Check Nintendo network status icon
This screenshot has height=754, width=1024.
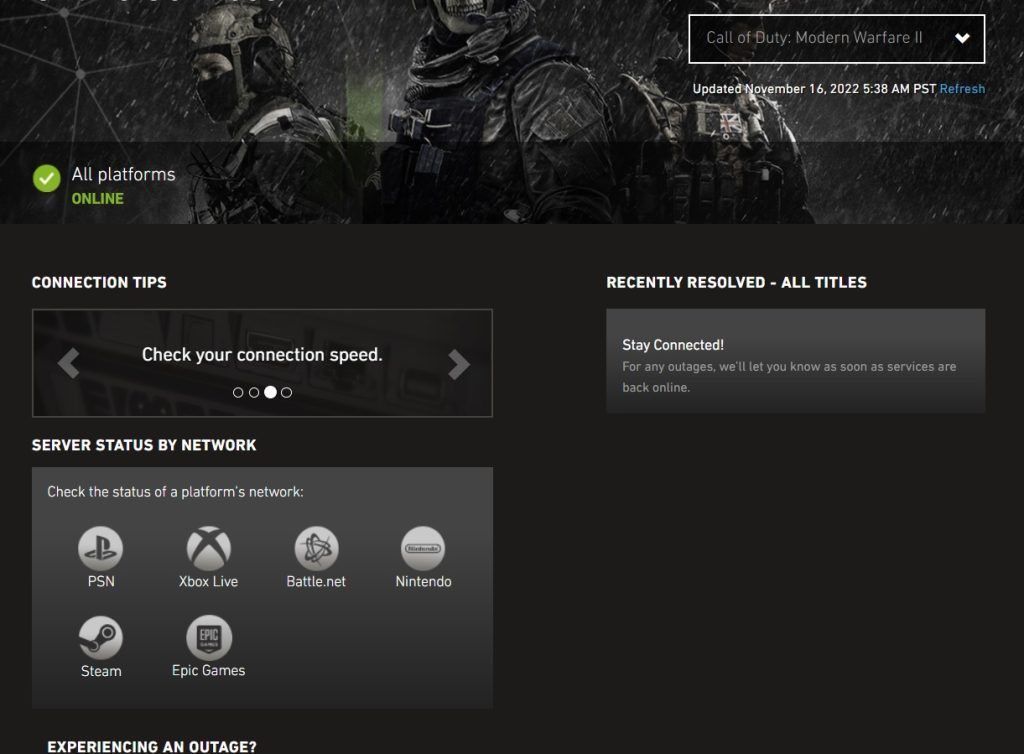[423, 548]
